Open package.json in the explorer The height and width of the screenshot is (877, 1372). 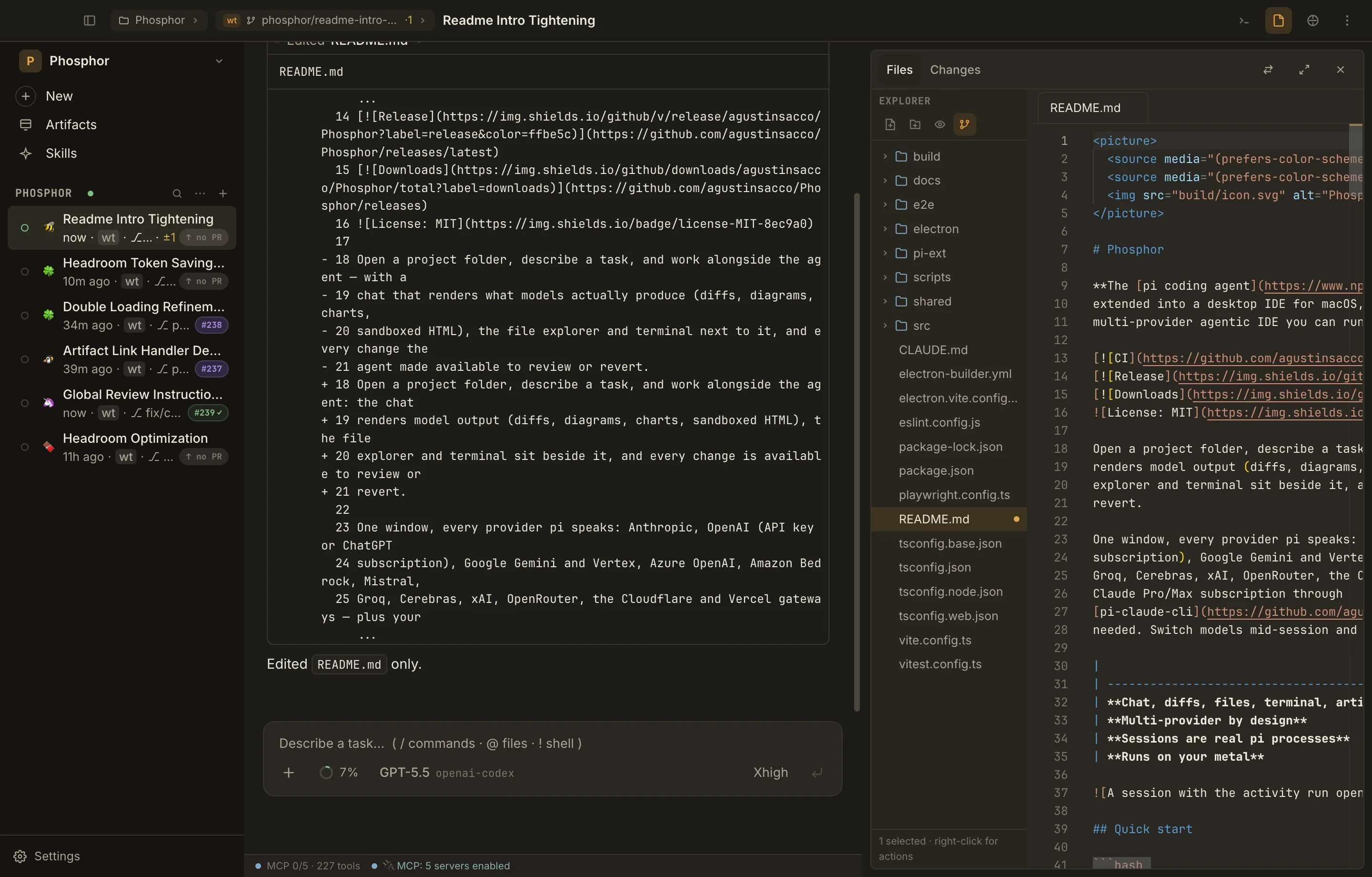tap(948, 470)
